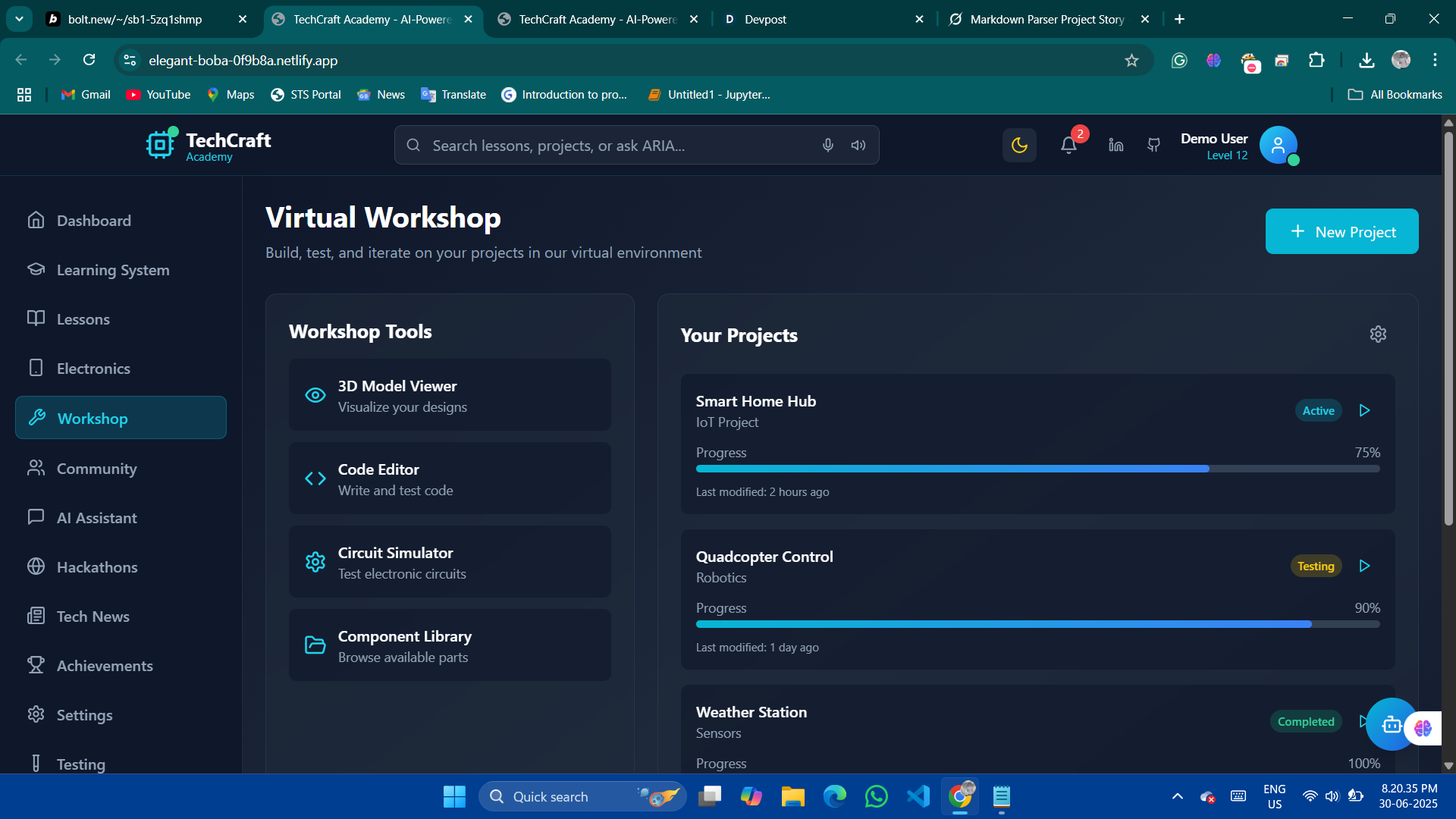Click the GitHub icon in header

pos(1153,145)
